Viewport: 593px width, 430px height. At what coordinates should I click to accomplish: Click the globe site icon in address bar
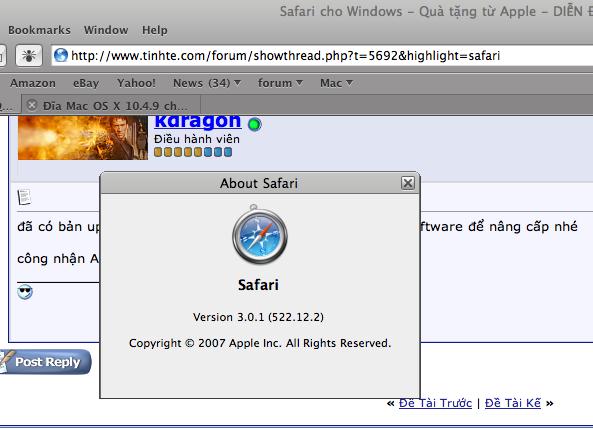click(x=61, y=56)
